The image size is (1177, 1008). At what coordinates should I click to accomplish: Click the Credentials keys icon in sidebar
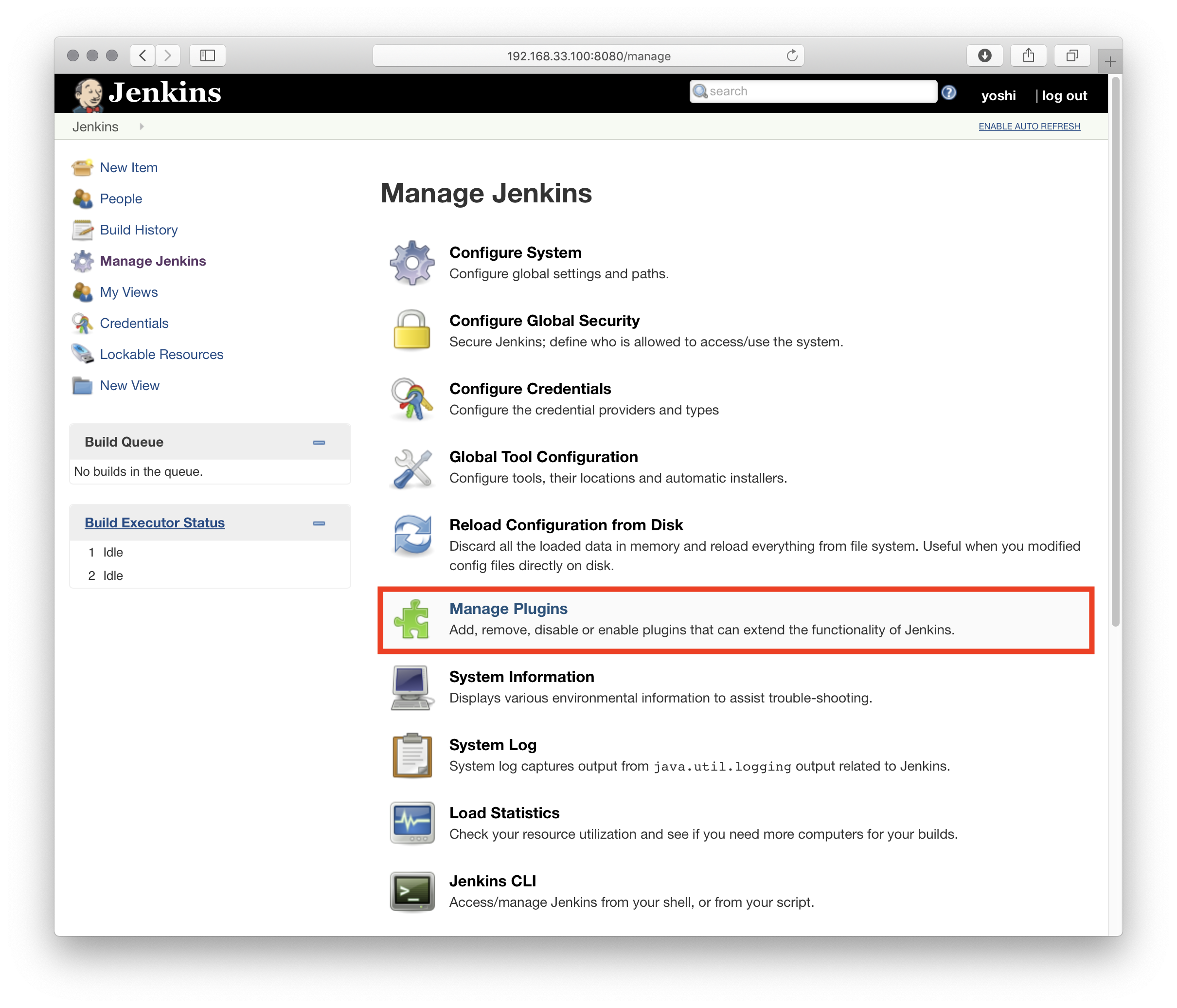(82, 324)
